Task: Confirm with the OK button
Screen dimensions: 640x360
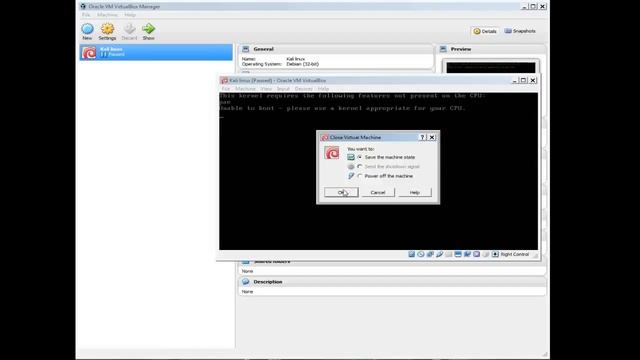Action: [x=341, y=192]
